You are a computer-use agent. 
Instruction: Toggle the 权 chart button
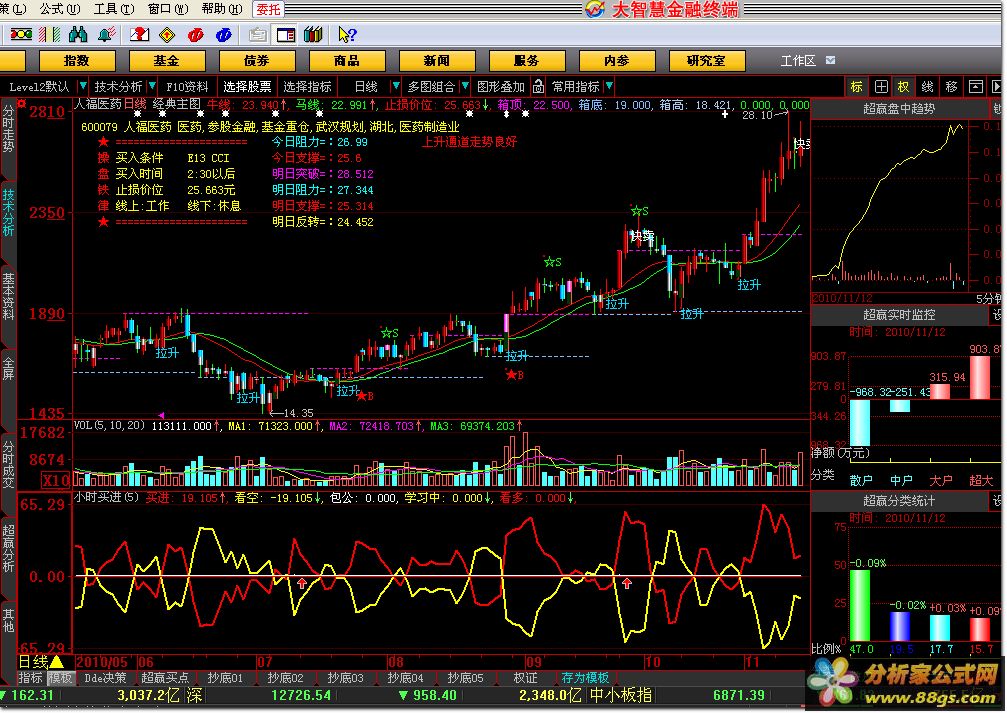[904, 86]
